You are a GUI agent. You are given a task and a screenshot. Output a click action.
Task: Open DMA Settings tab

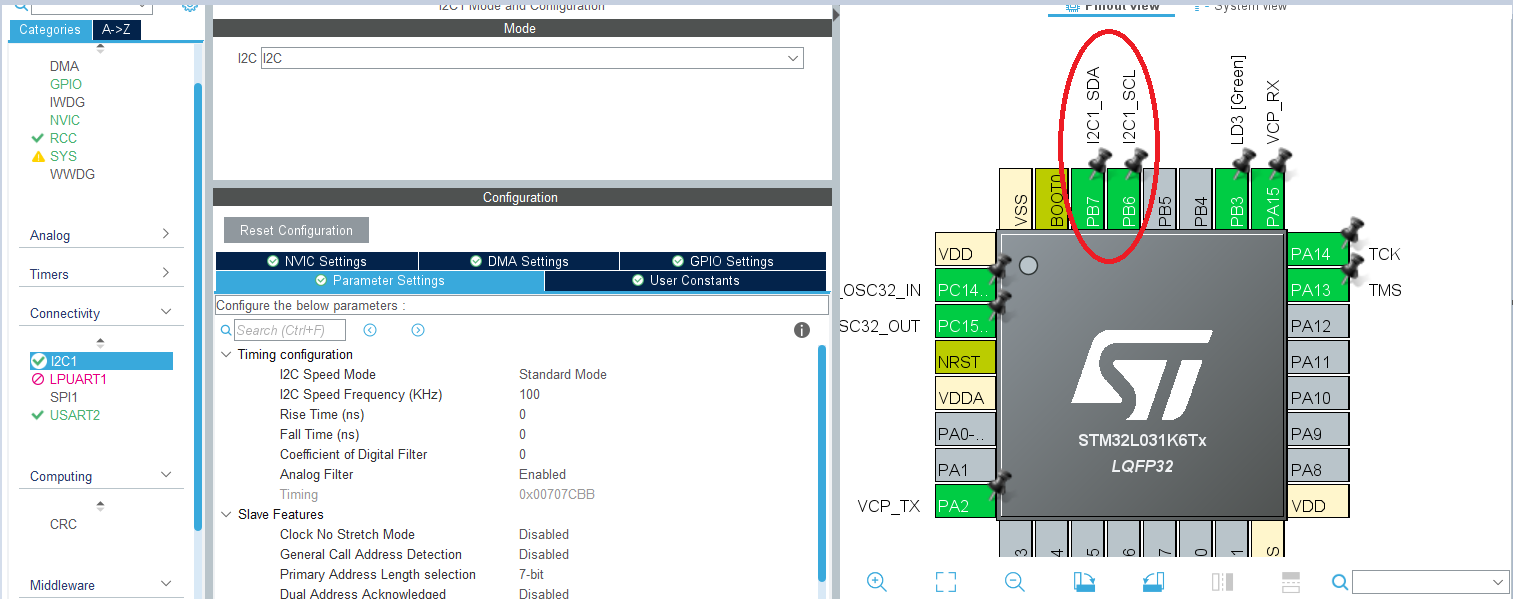tap(519, 261)
